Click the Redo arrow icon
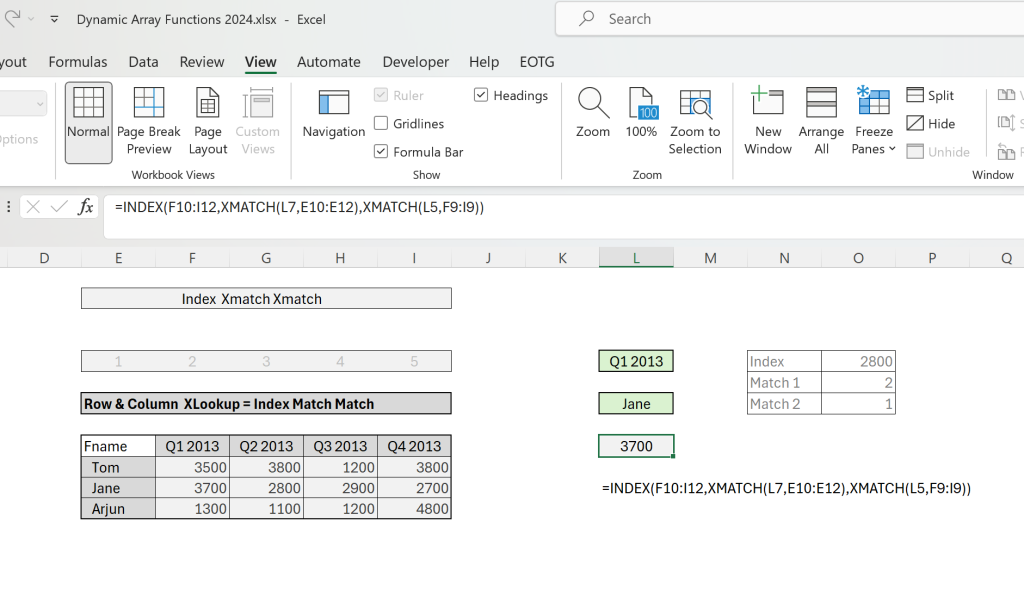Screen dimensions: 1024x615 point(12,19)
